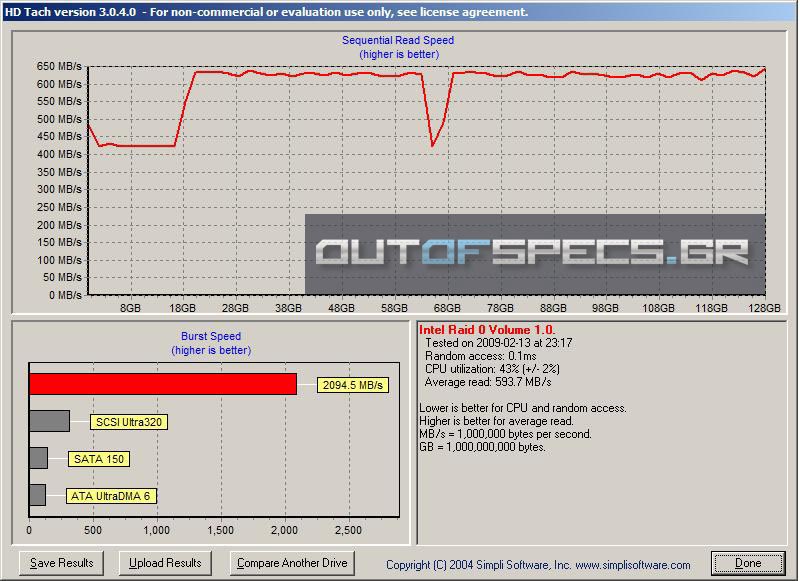The image size is (800, 581).
Task: Click the ATA UltraDMA 6 label
Action: tap(111, 496)
